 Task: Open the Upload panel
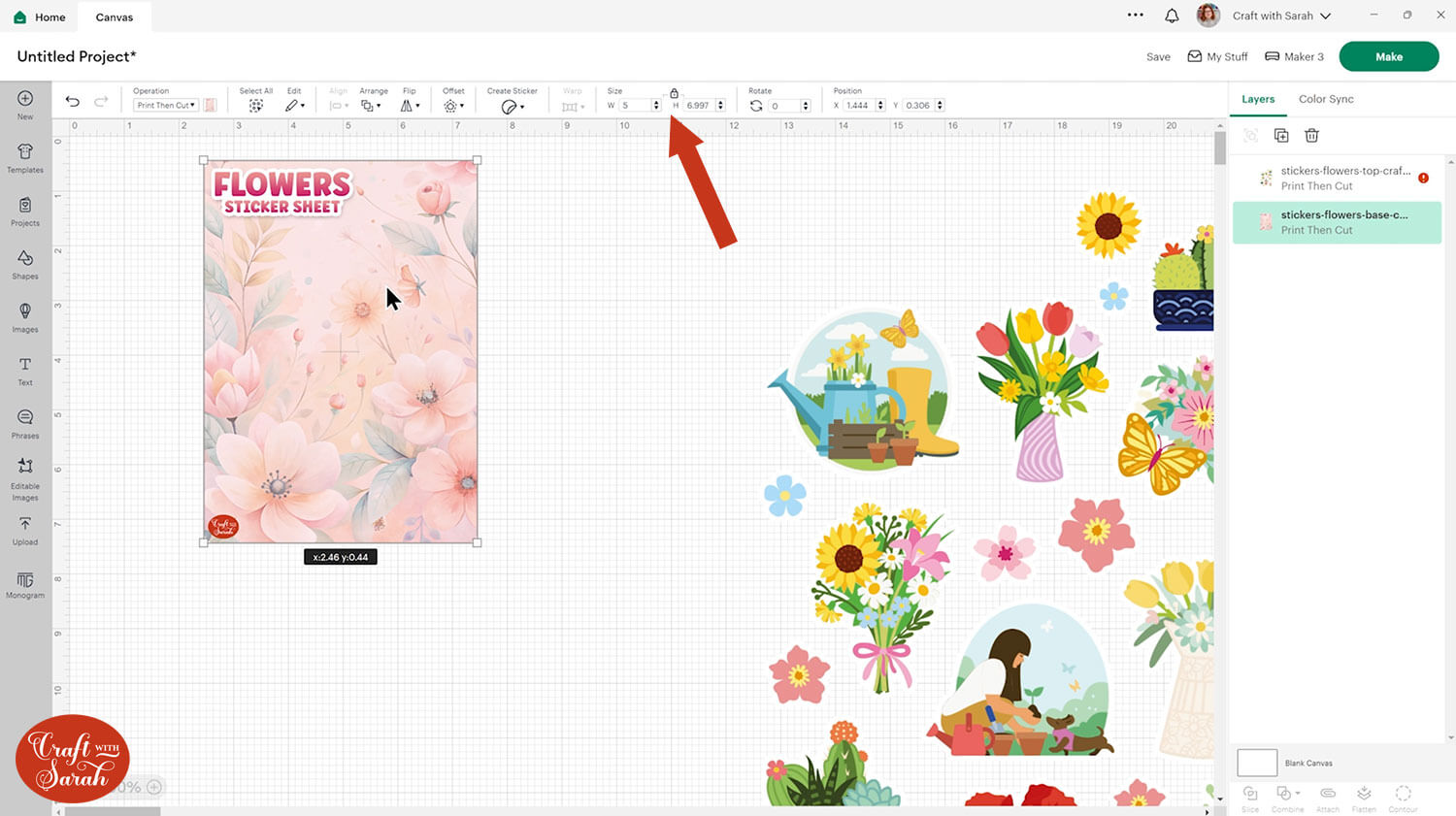click(25, 530)
